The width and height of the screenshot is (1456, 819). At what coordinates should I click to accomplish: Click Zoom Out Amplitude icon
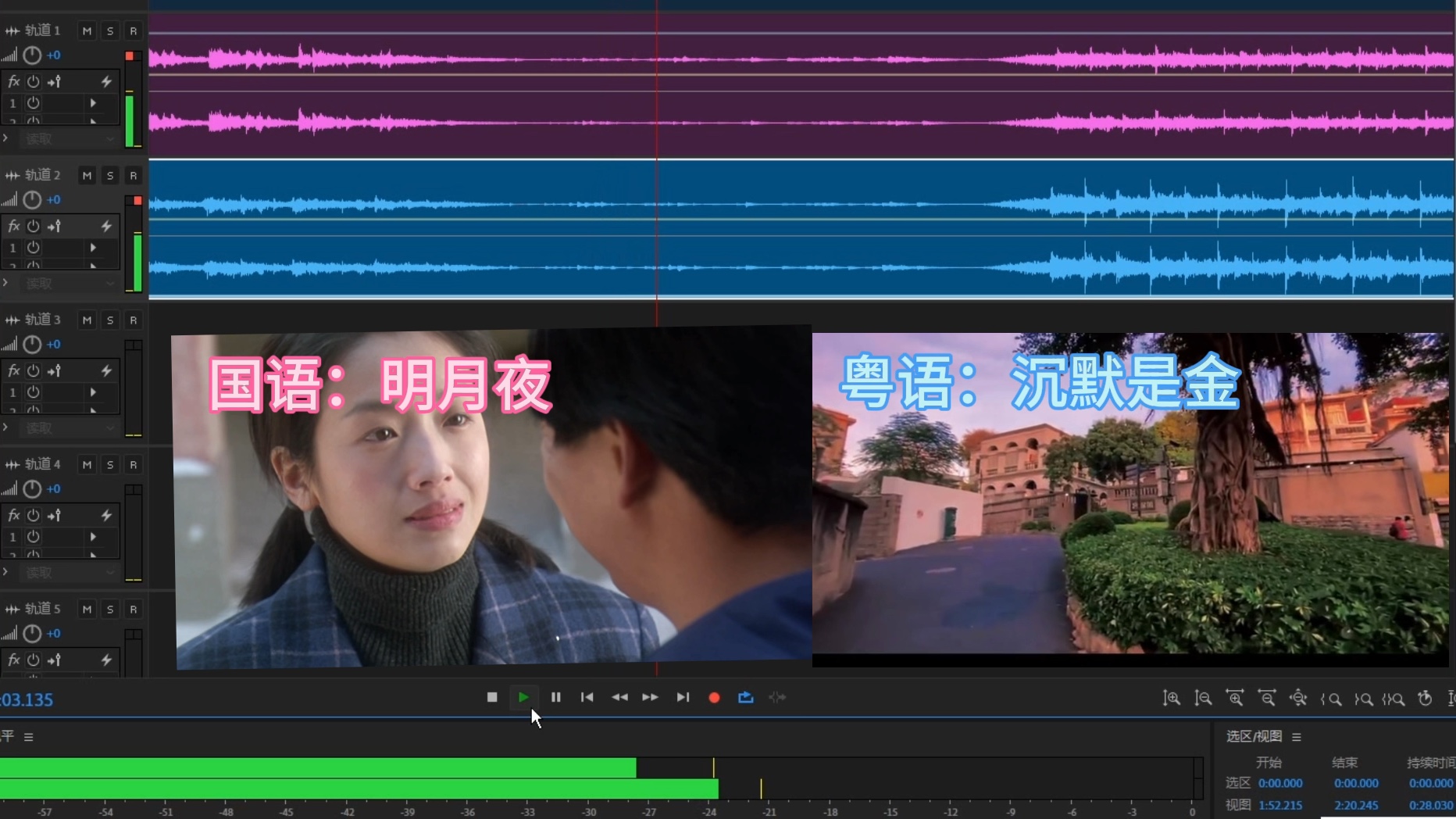coord(1204,699)
